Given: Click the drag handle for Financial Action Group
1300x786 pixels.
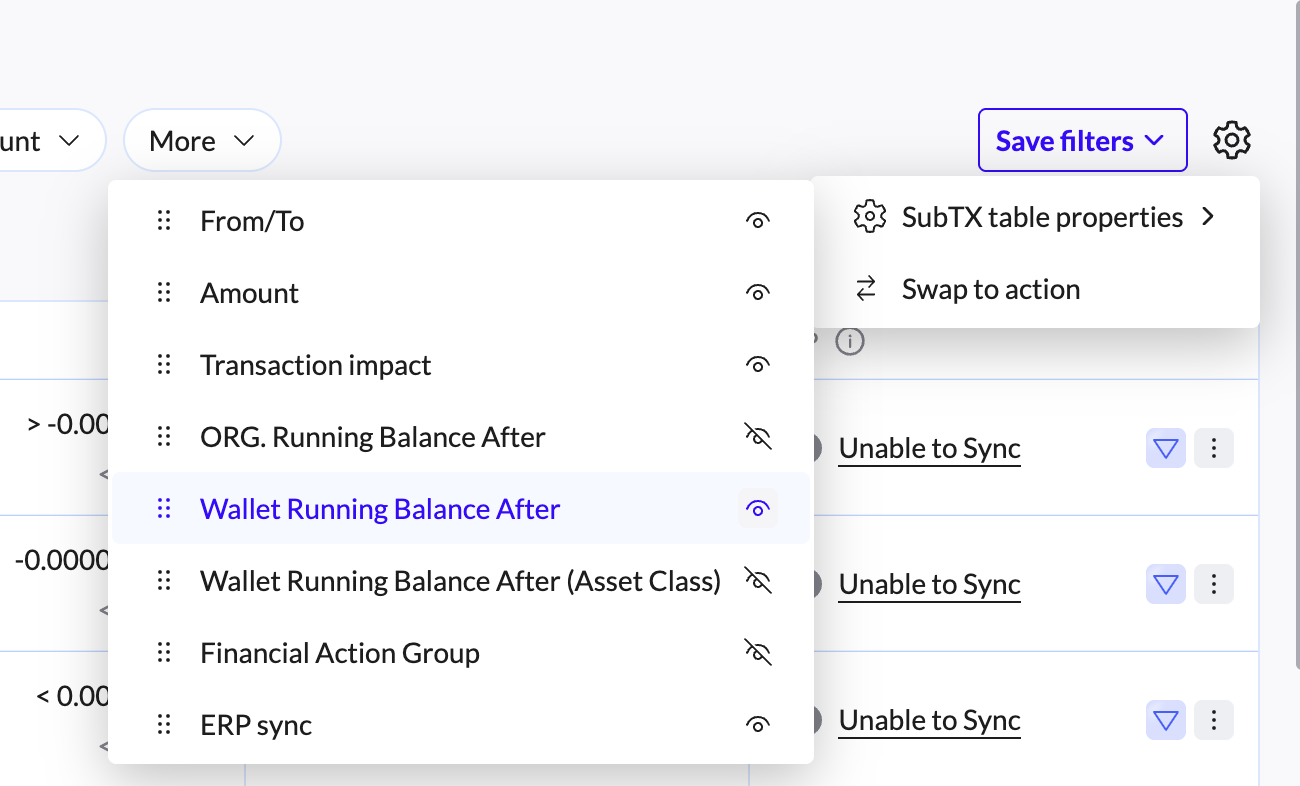Looking at the screenshot, I should click(165, 653).
